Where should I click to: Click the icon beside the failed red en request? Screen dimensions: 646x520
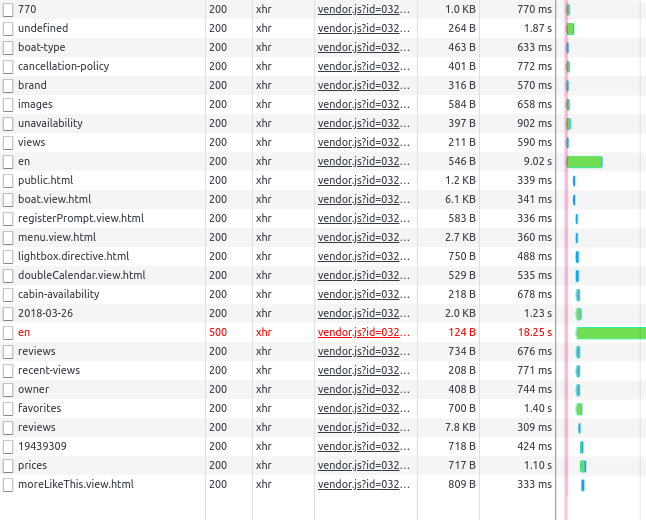coord(8,333)
